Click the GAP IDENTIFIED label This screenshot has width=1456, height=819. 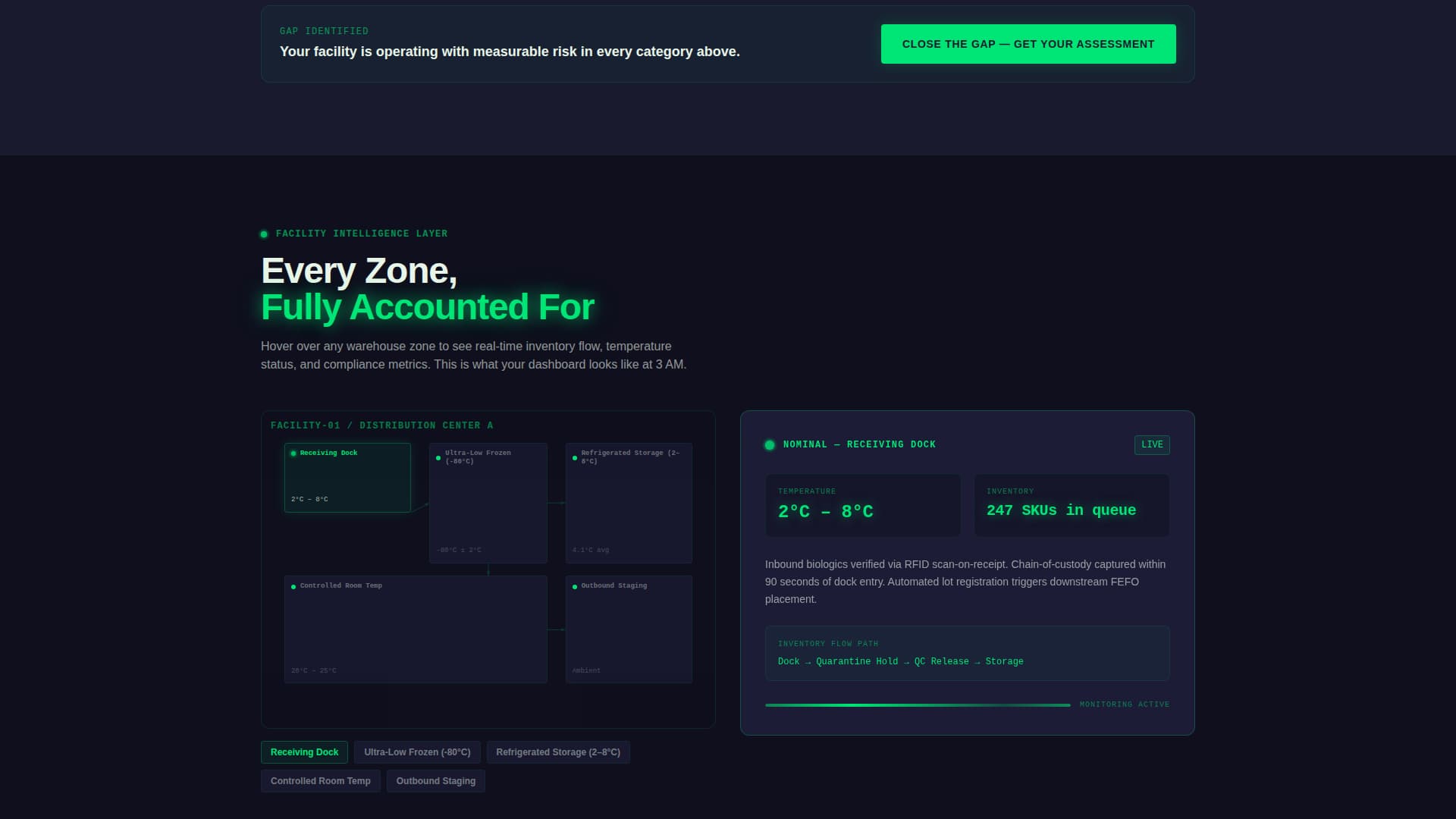click(x=324, y=31)
